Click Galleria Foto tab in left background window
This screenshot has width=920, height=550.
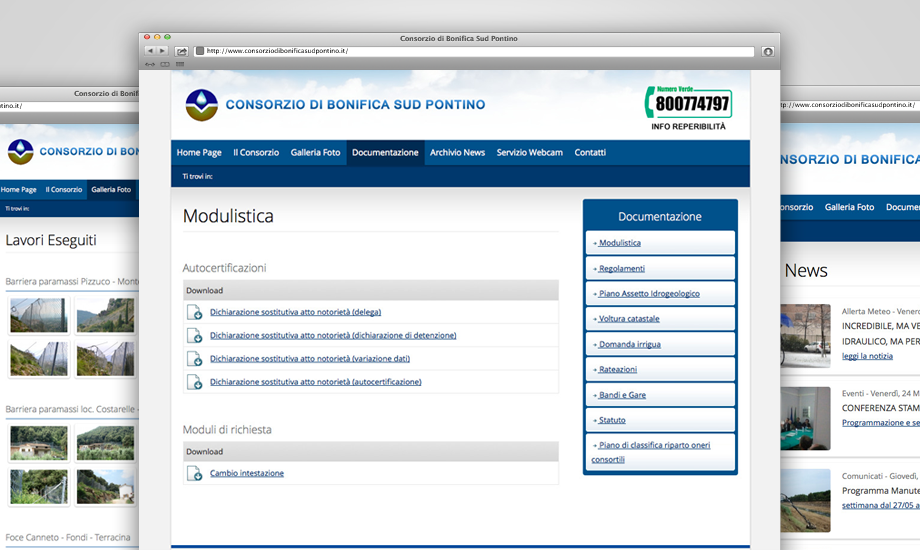pyautogui.click(x=111, y=190)
